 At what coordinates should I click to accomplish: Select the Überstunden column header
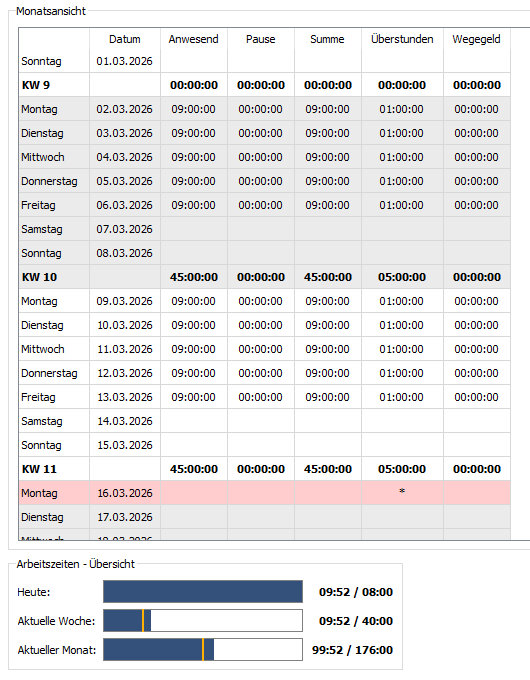pos(402,39)
